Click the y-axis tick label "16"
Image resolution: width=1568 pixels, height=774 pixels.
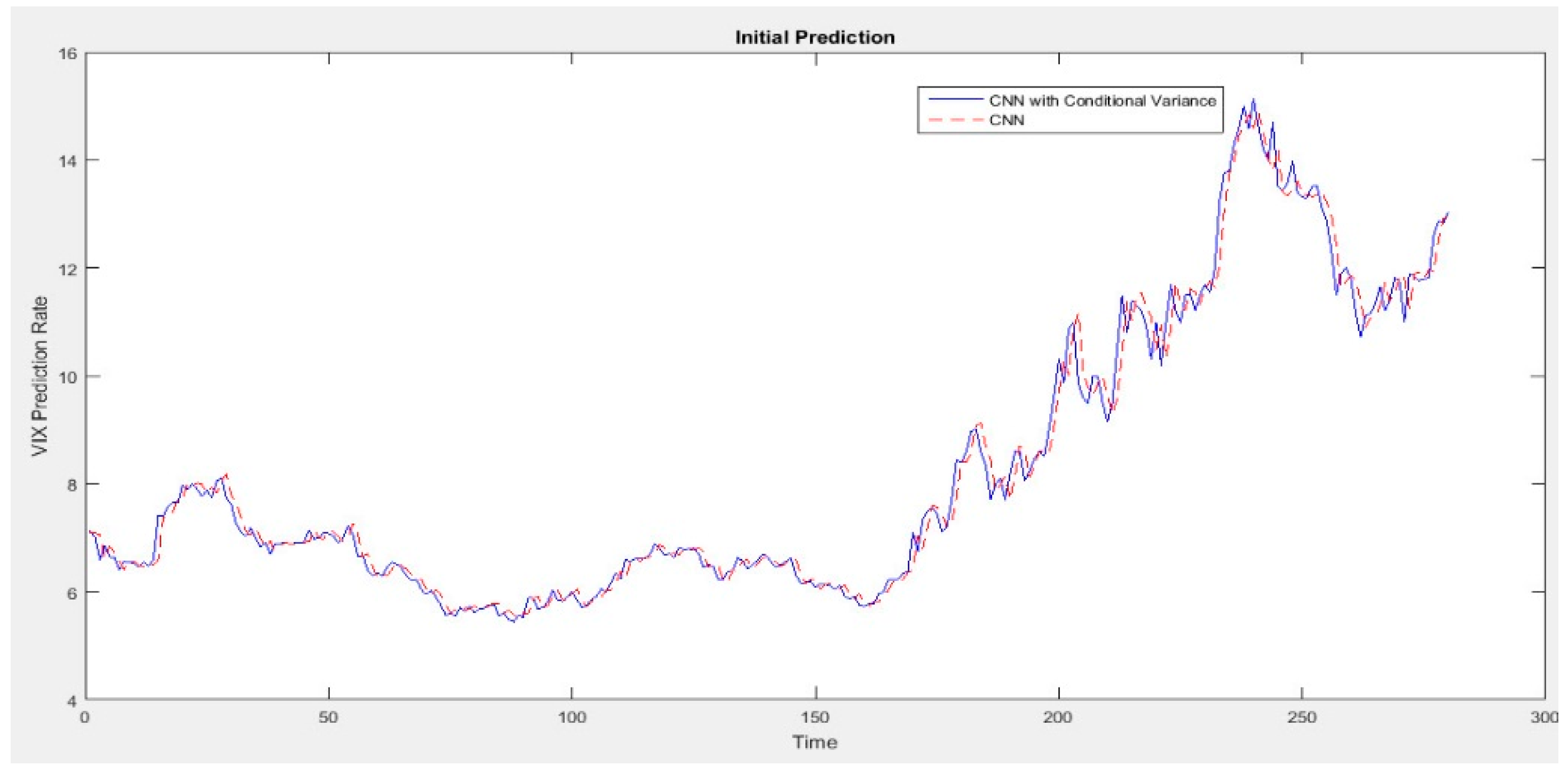[68, 53]
